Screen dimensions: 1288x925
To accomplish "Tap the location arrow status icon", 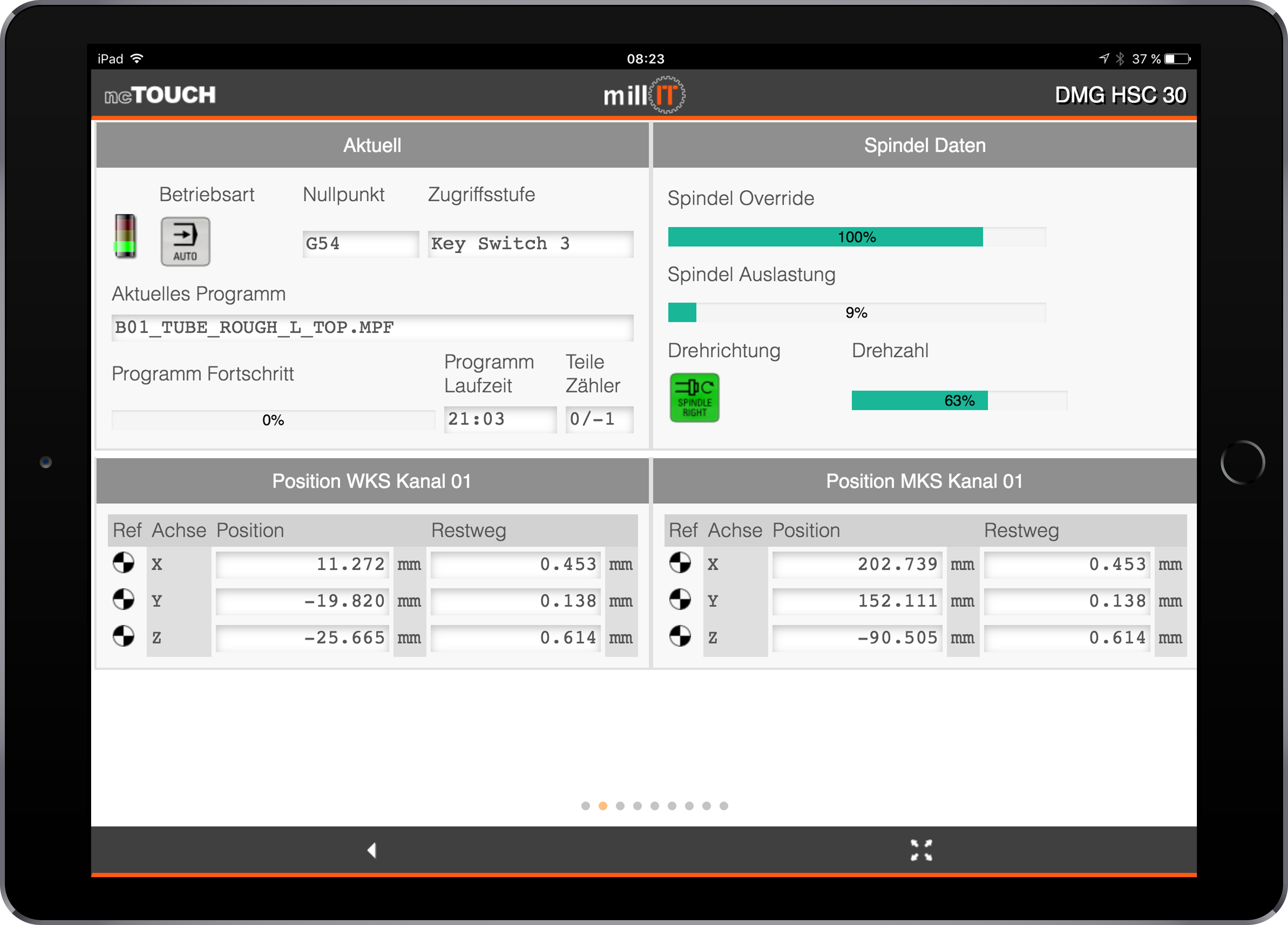I will tap(1104, 58).
